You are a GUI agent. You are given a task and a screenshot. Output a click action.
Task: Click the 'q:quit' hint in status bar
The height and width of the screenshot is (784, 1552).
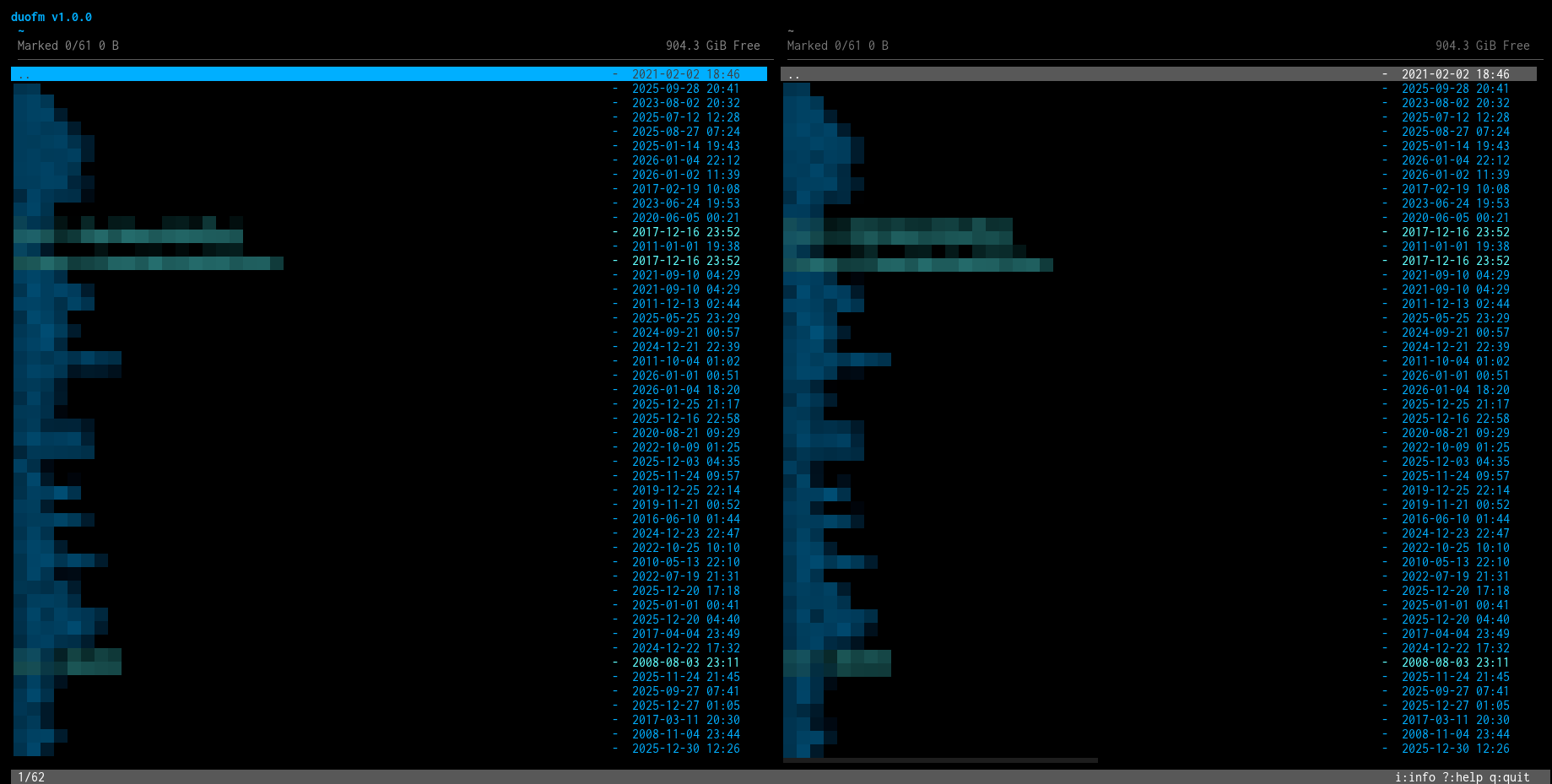[1510, 777]
